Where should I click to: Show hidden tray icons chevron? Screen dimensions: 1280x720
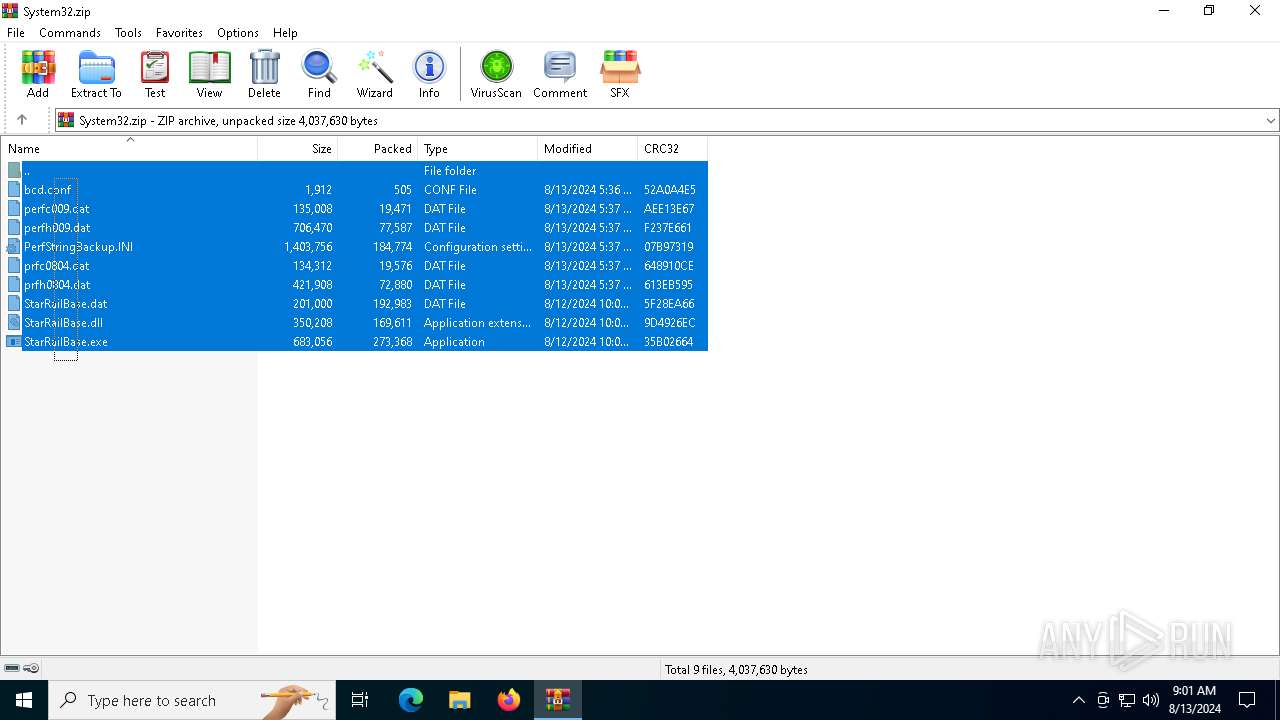tap(1078, 700)
